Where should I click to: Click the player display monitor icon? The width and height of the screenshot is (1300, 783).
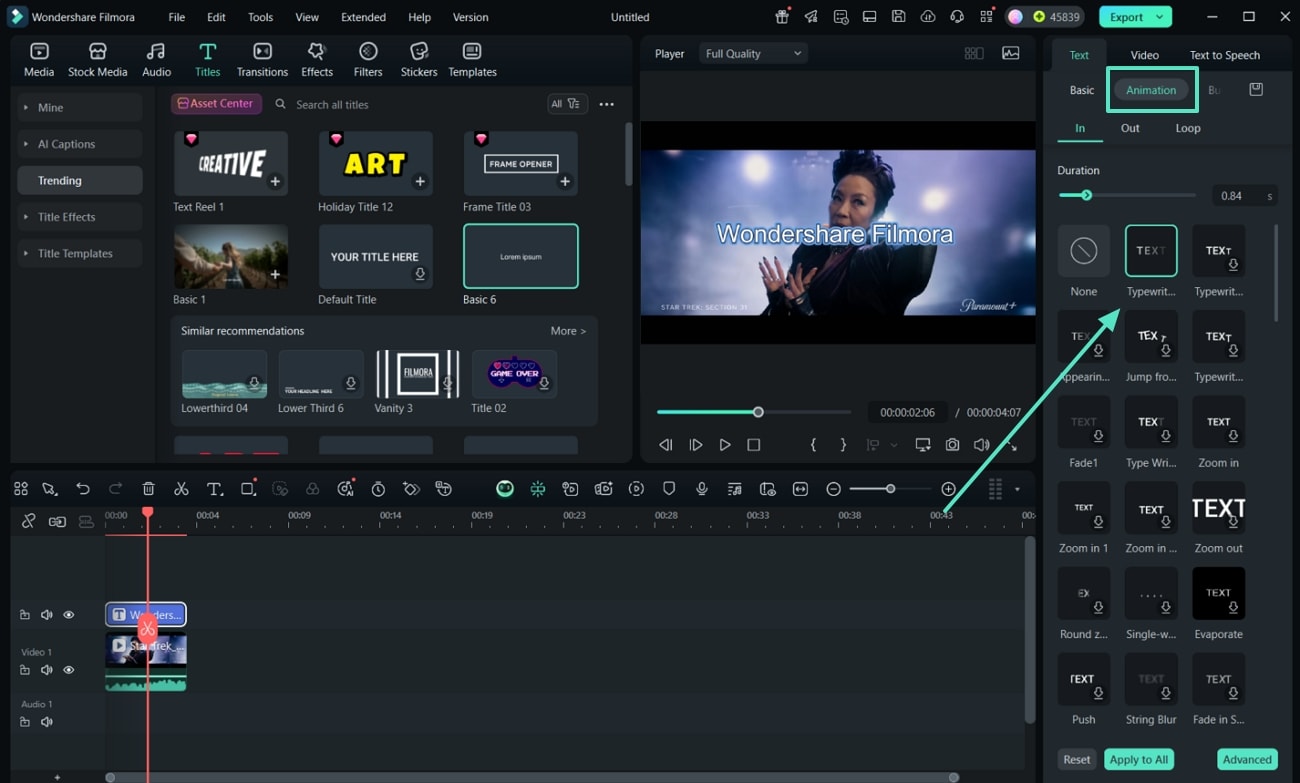tap(922, 445)
